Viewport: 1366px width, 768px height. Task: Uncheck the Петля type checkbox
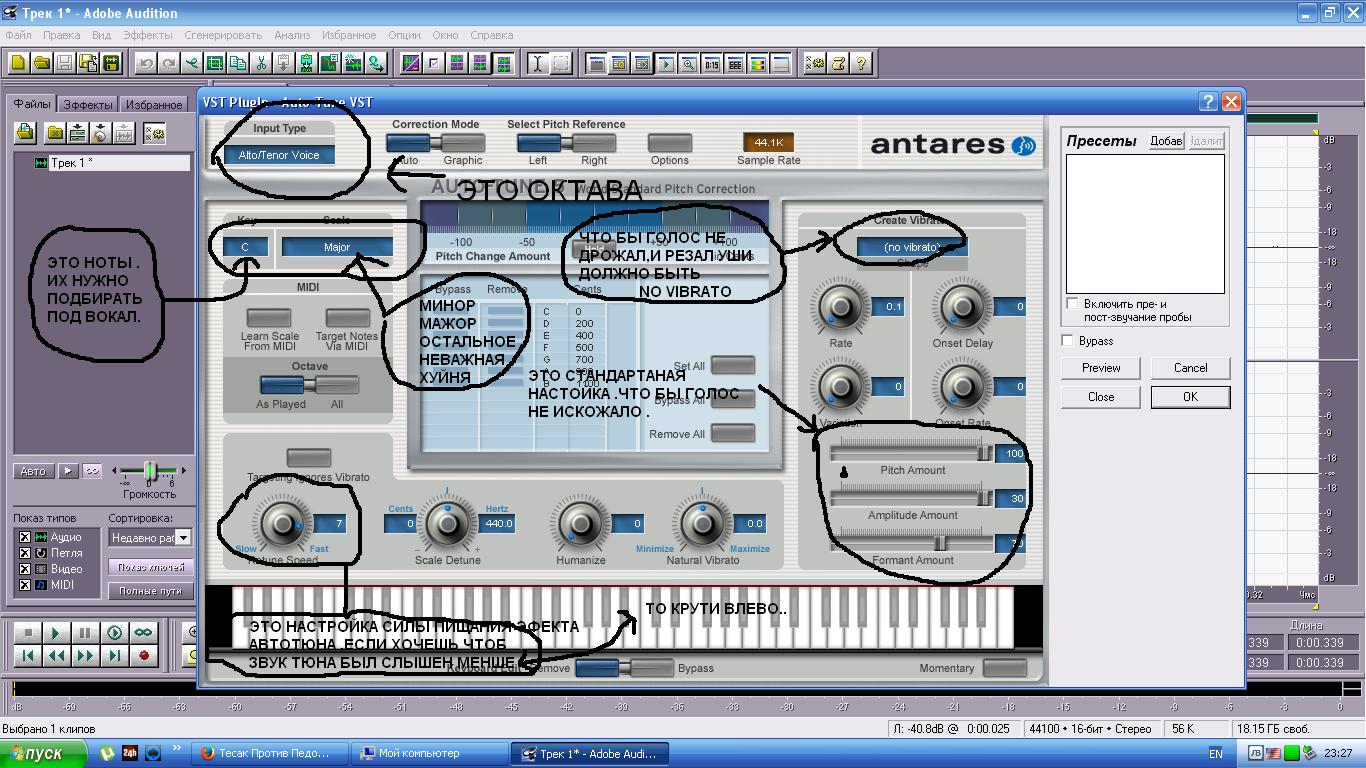click(x=25, y=553)
